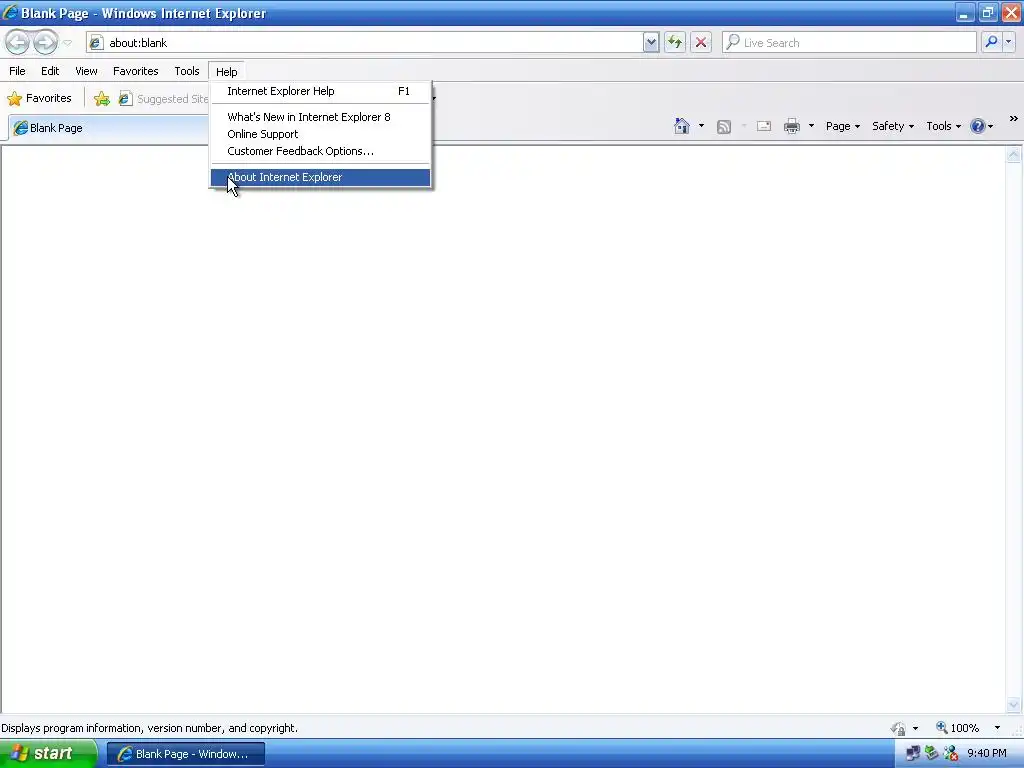Choose Customer Feedback Options entry
The image size is (1024, 768).
[x=320, y=151]
